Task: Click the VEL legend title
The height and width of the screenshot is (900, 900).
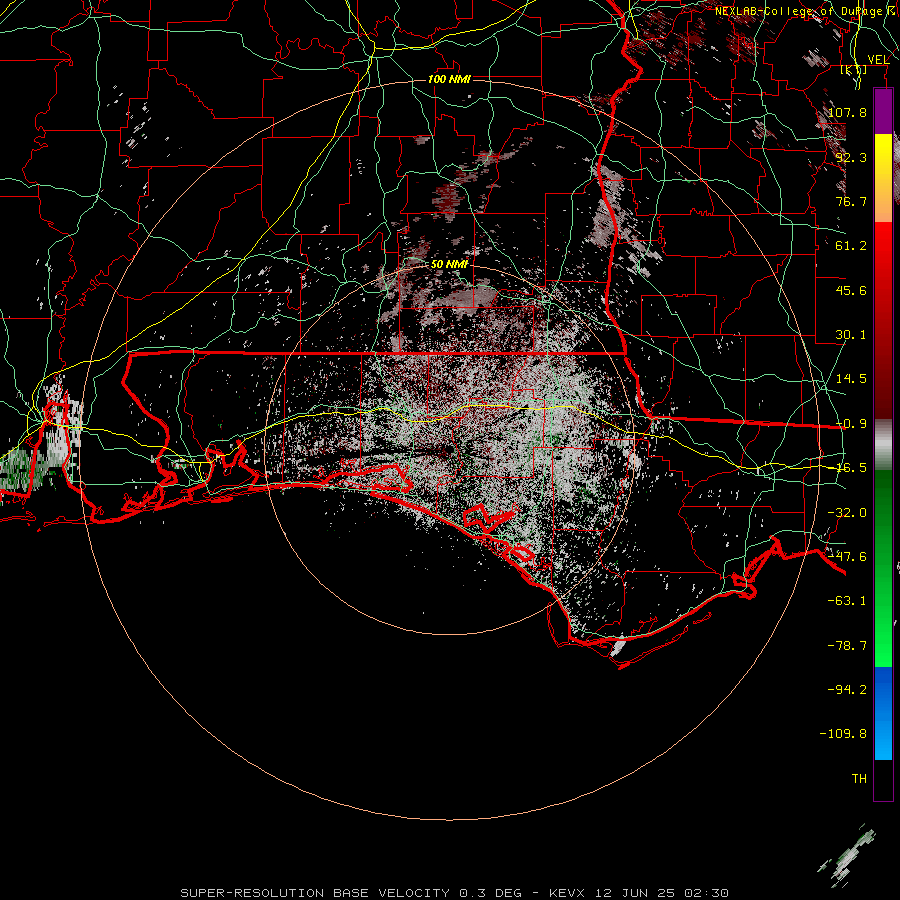Action: (878, 59)
